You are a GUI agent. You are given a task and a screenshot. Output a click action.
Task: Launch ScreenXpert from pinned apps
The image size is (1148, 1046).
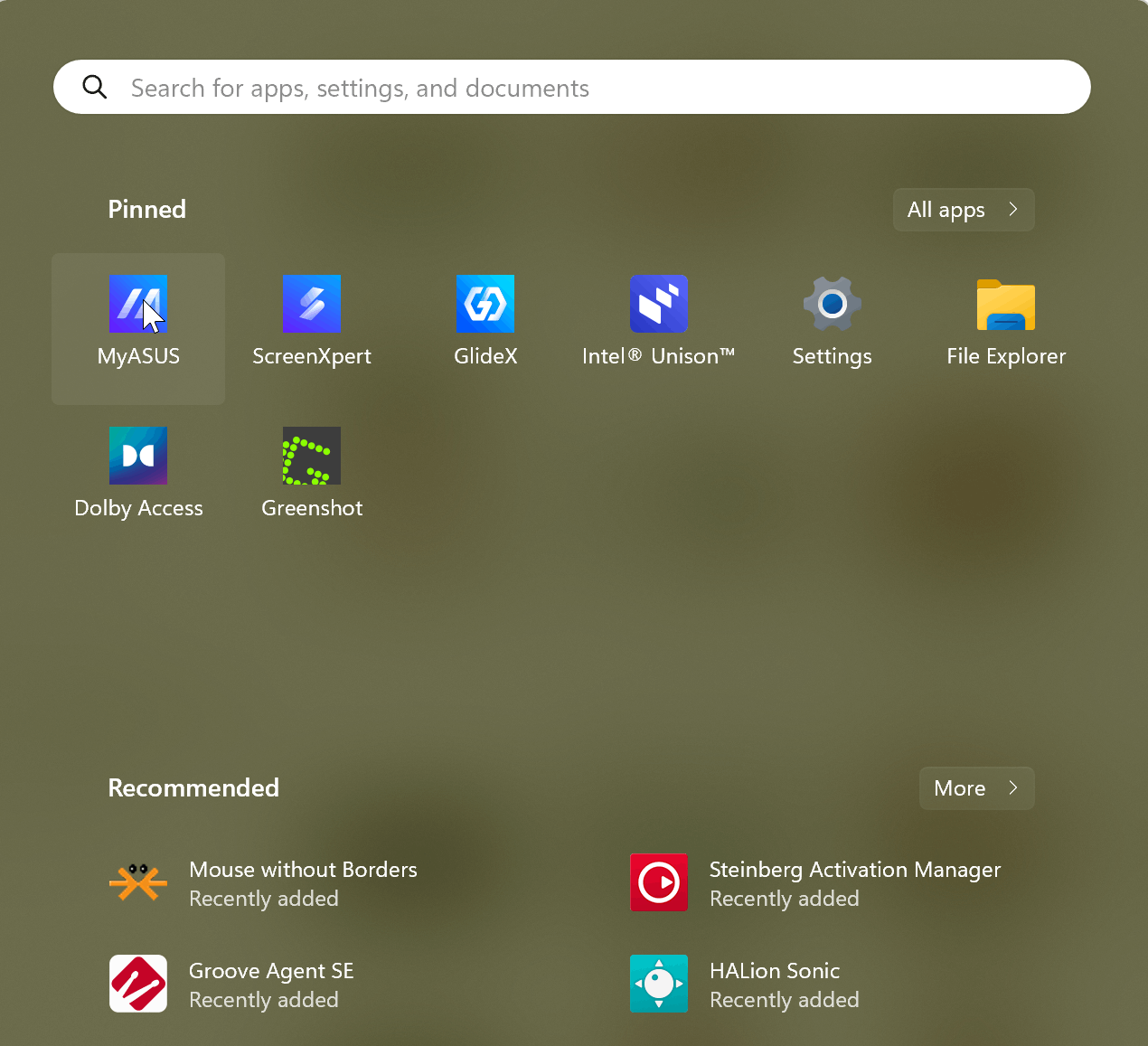click(x=312, y=329)
